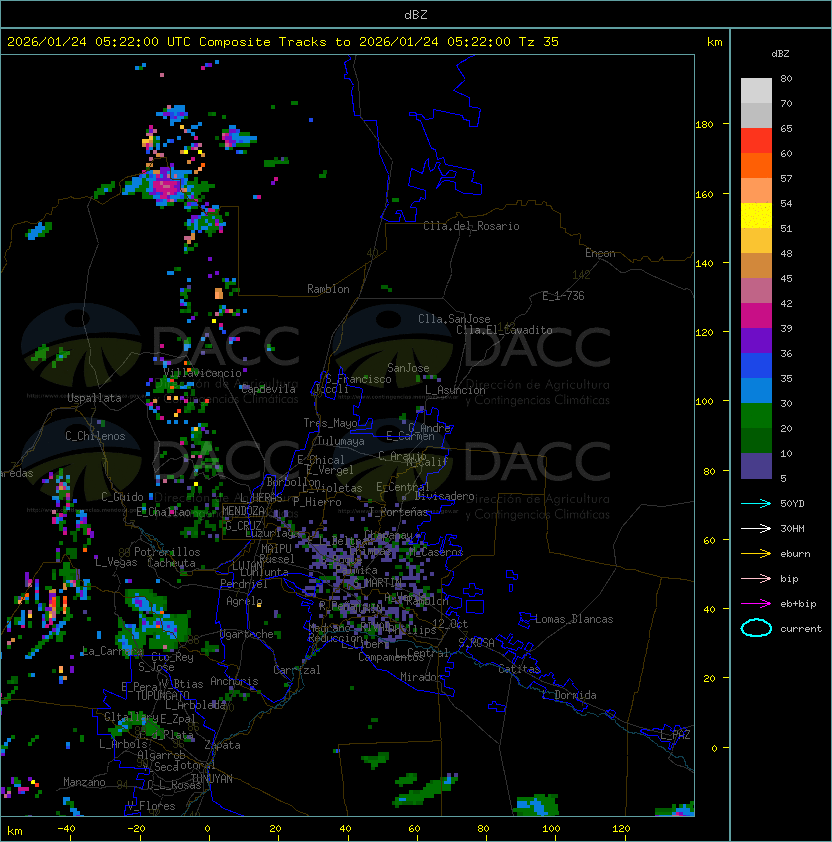Click the white 30HM track arrow icon
This screenshot has height=842, width=832.
coord(756,529)
